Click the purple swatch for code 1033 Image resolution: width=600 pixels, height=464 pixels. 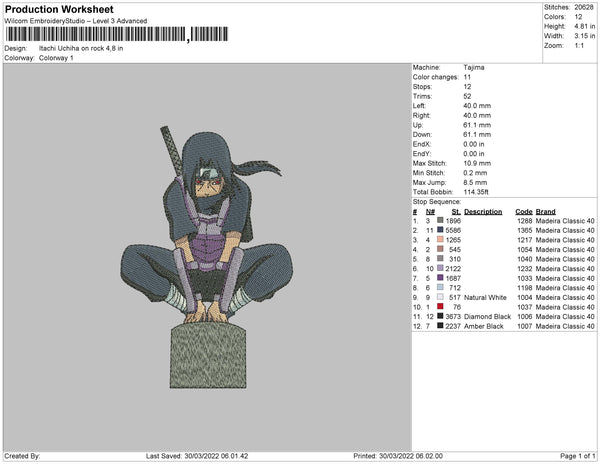pyautogui.click(x=440, y=278)
